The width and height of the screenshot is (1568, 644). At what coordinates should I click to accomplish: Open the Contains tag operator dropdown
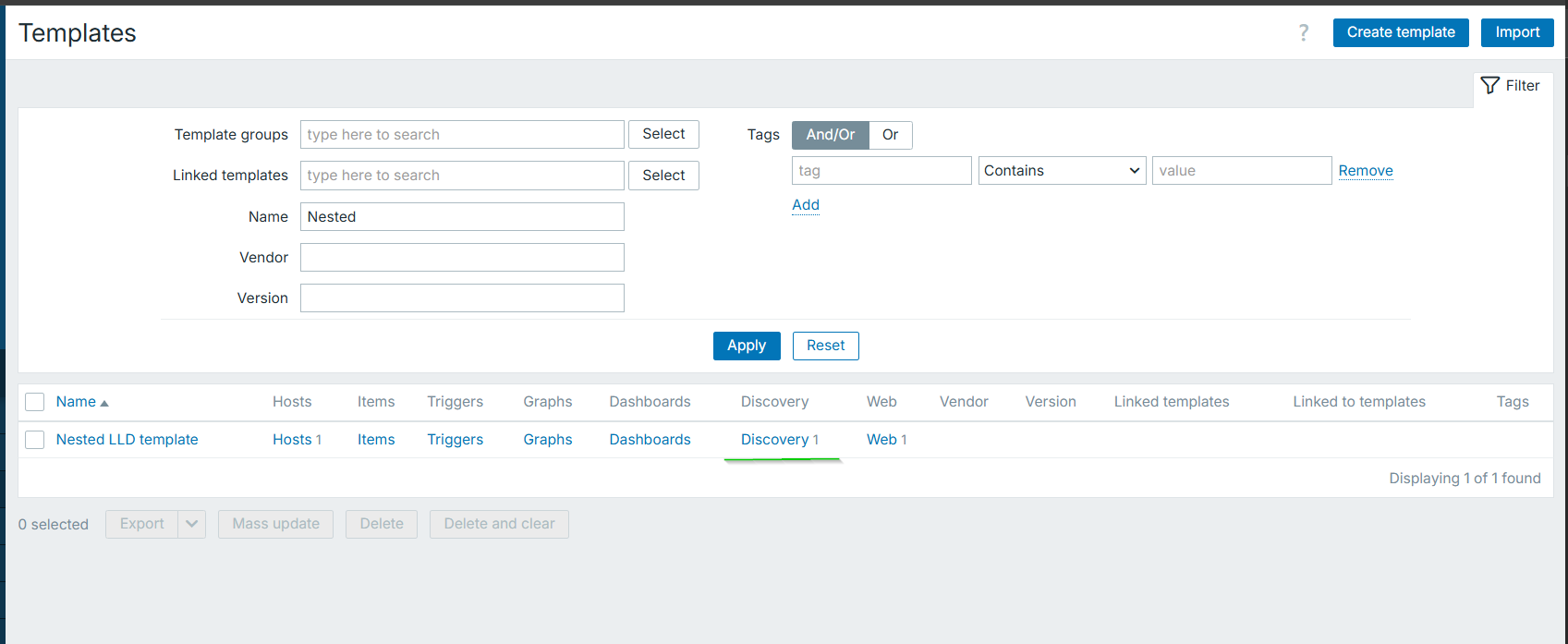[x=1062, y=171]
